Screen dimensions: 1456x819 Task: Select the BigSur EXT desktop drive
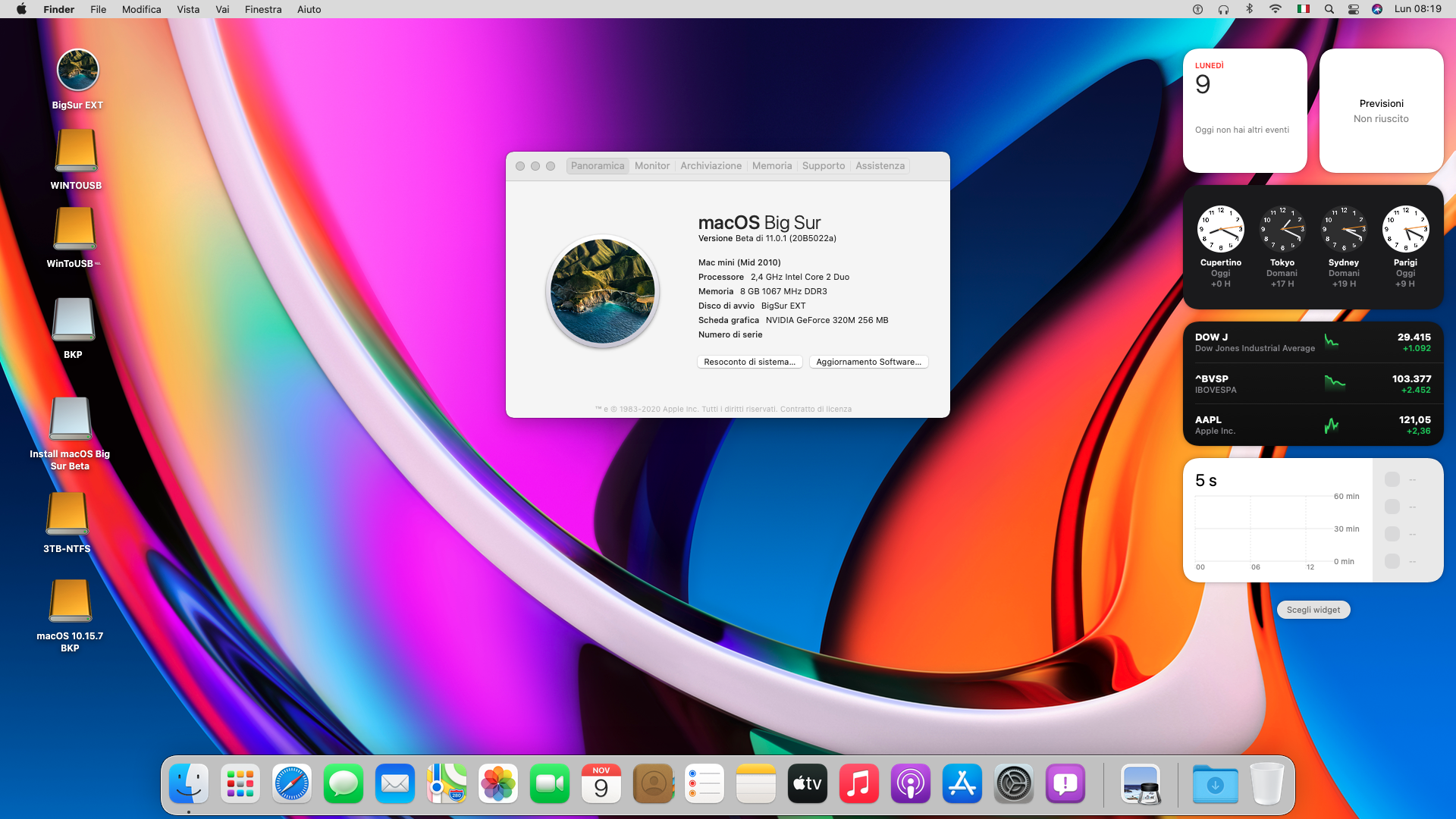point(77,71)
